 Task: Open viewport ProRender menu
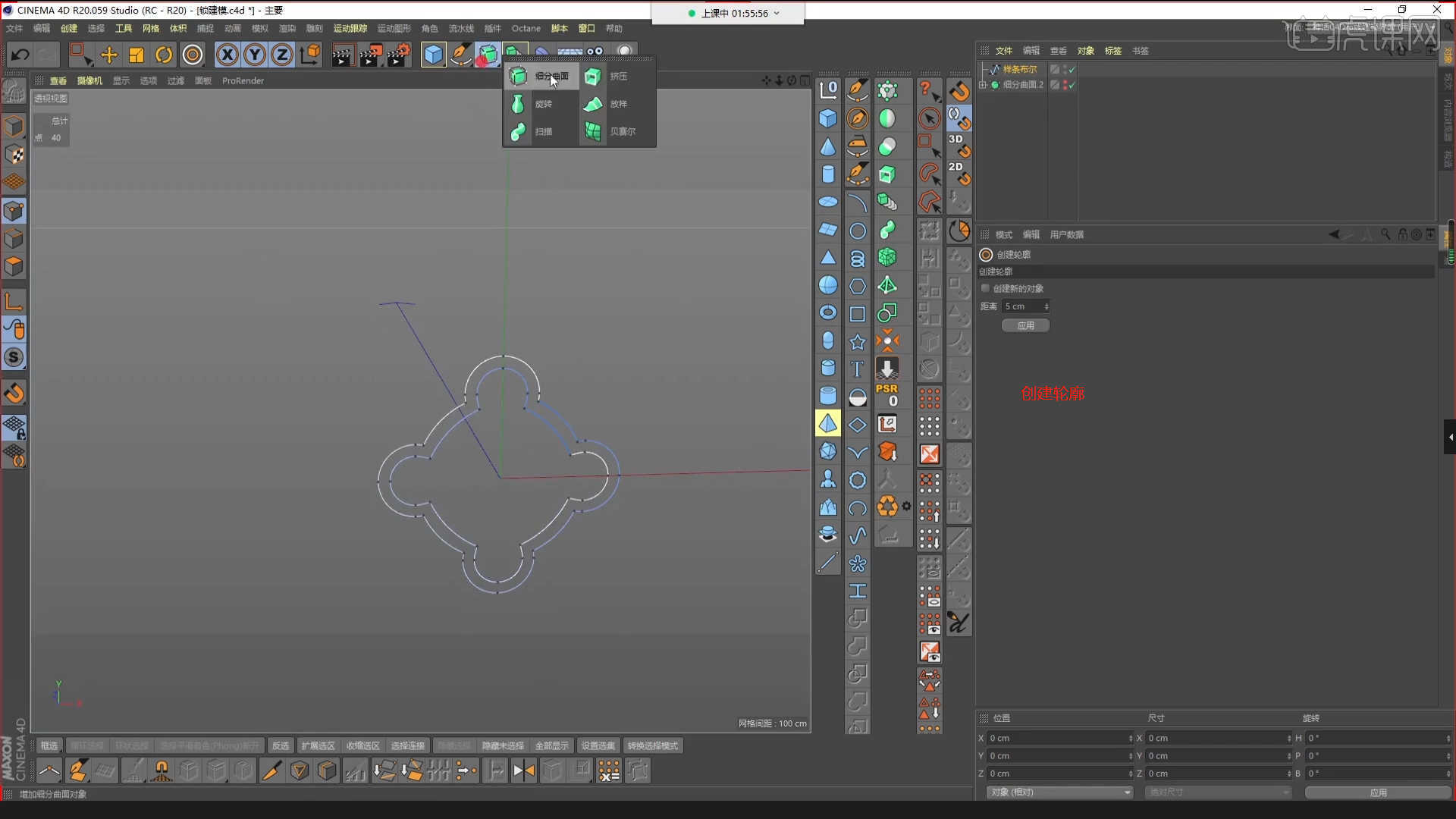(x=243, y=80)
